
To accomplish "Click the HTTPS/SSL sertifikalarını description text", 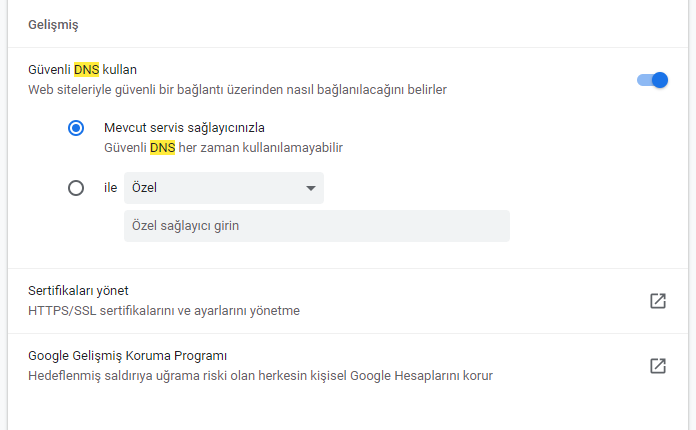I will (x=164, y=311).
